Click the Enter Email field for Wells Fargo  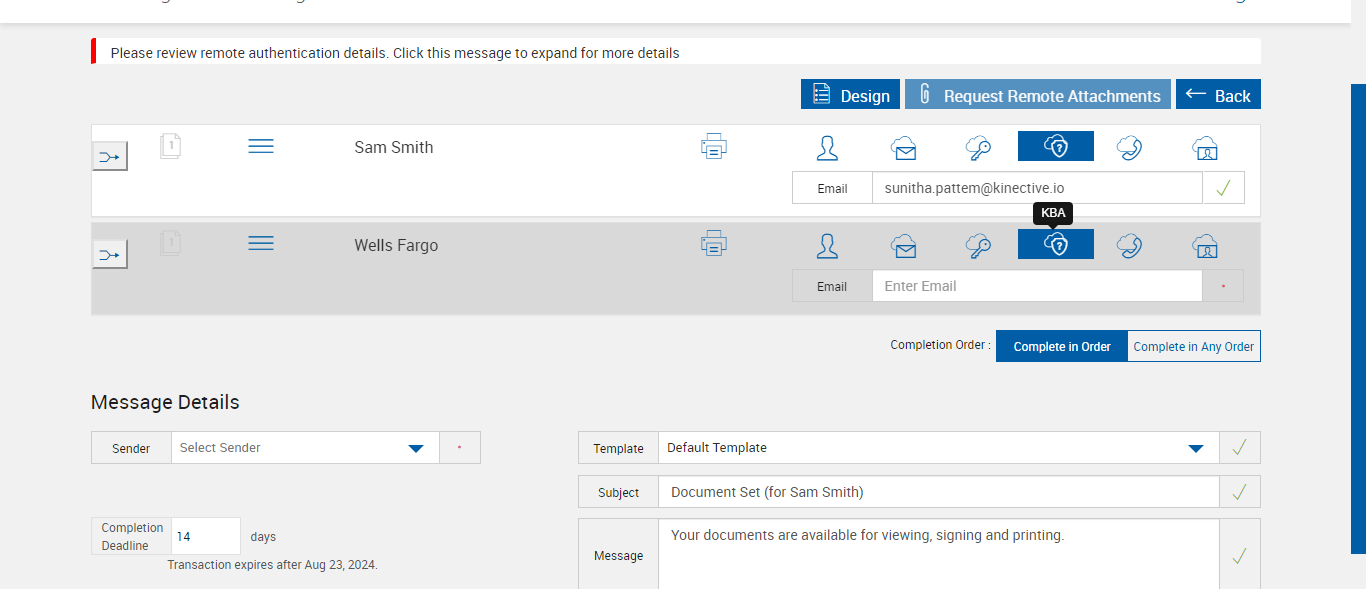1036,286
